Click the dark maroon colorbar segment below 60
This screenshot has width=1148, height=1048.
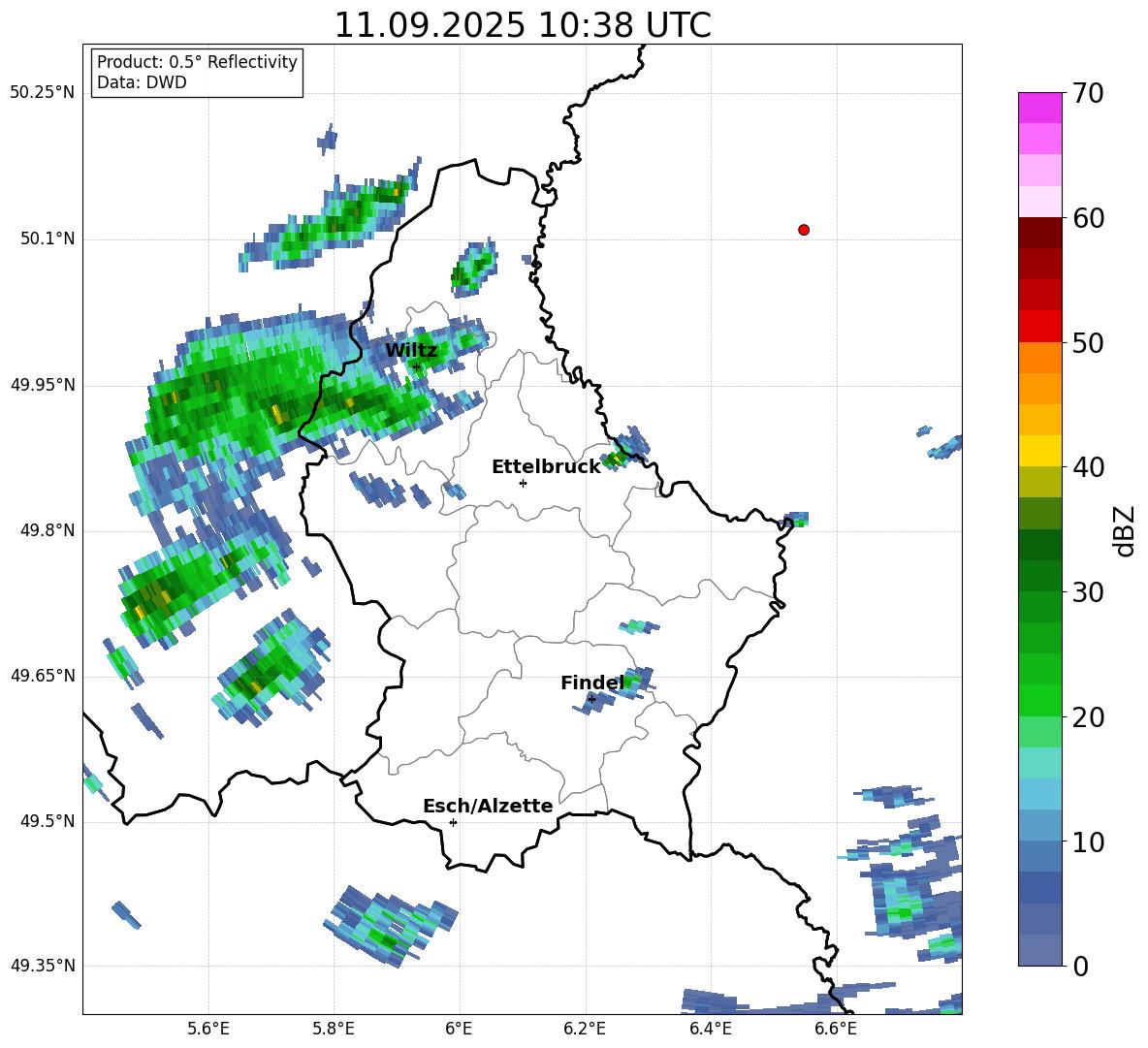tap(1039, 232)
